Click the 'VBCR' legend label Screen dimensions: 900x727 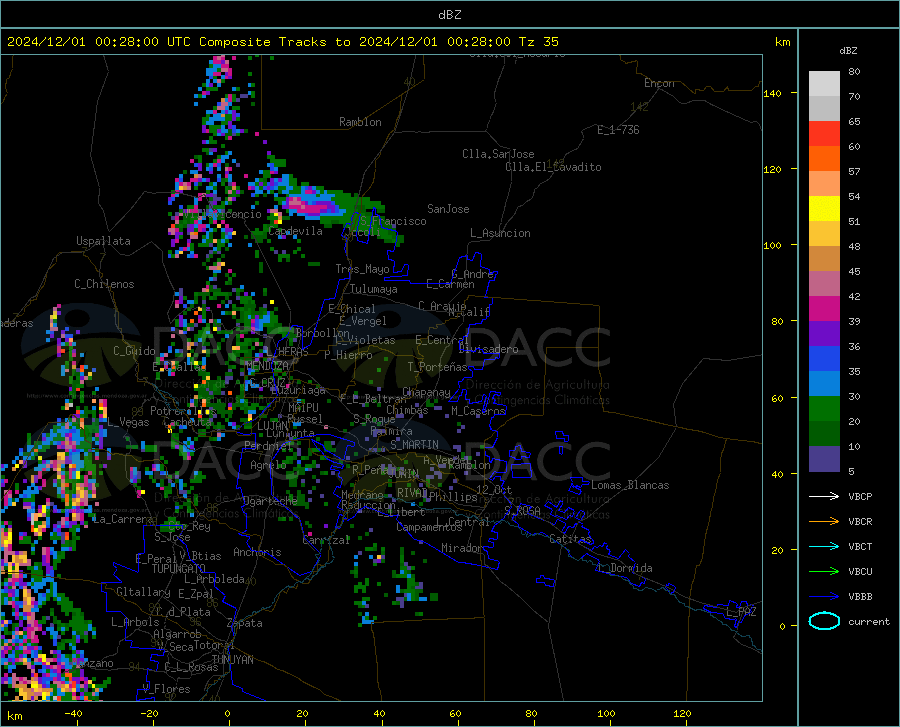pyautogui.click(x=860, y=521)
